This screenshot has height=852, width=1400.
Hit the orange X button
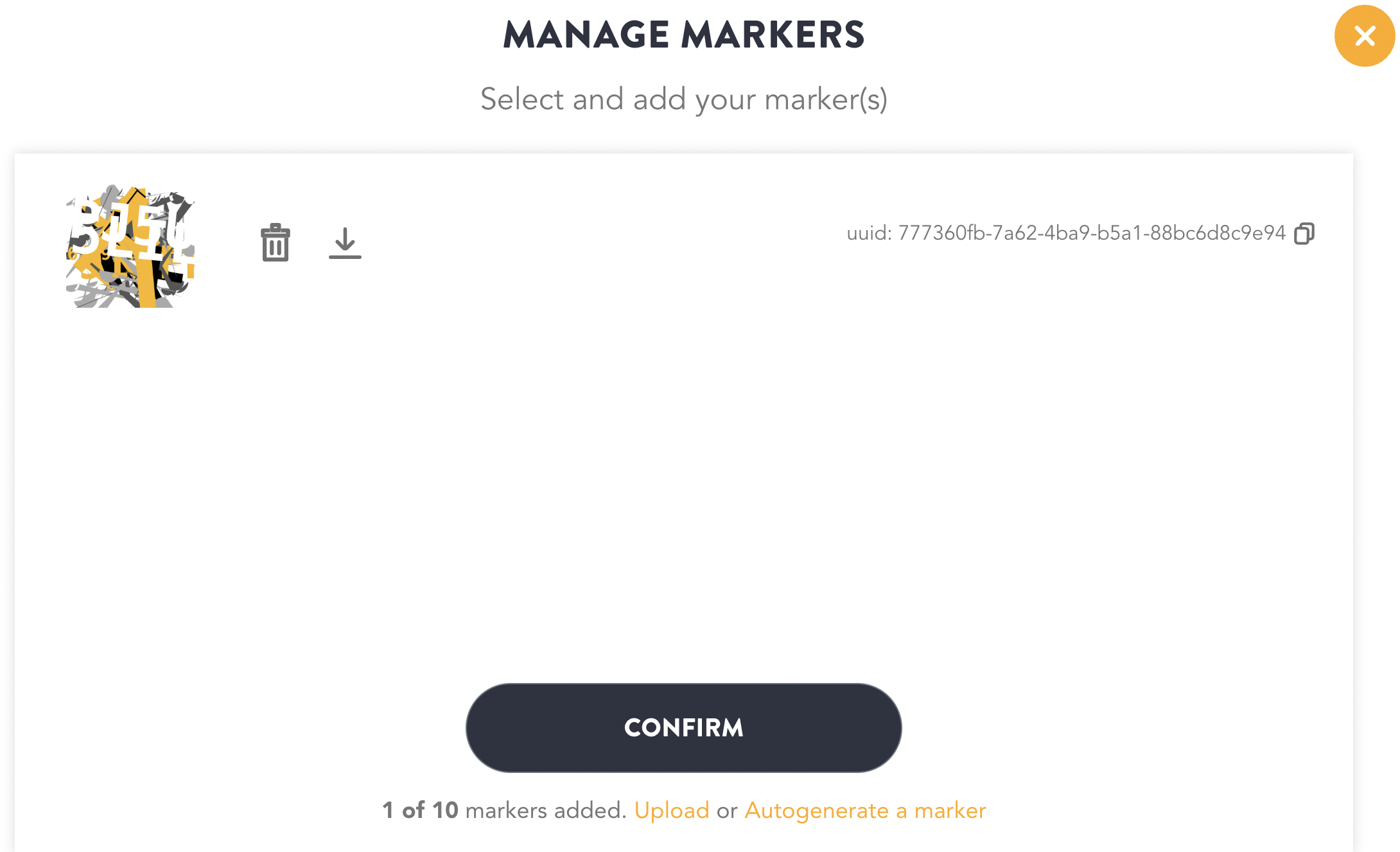[1365, 36]
